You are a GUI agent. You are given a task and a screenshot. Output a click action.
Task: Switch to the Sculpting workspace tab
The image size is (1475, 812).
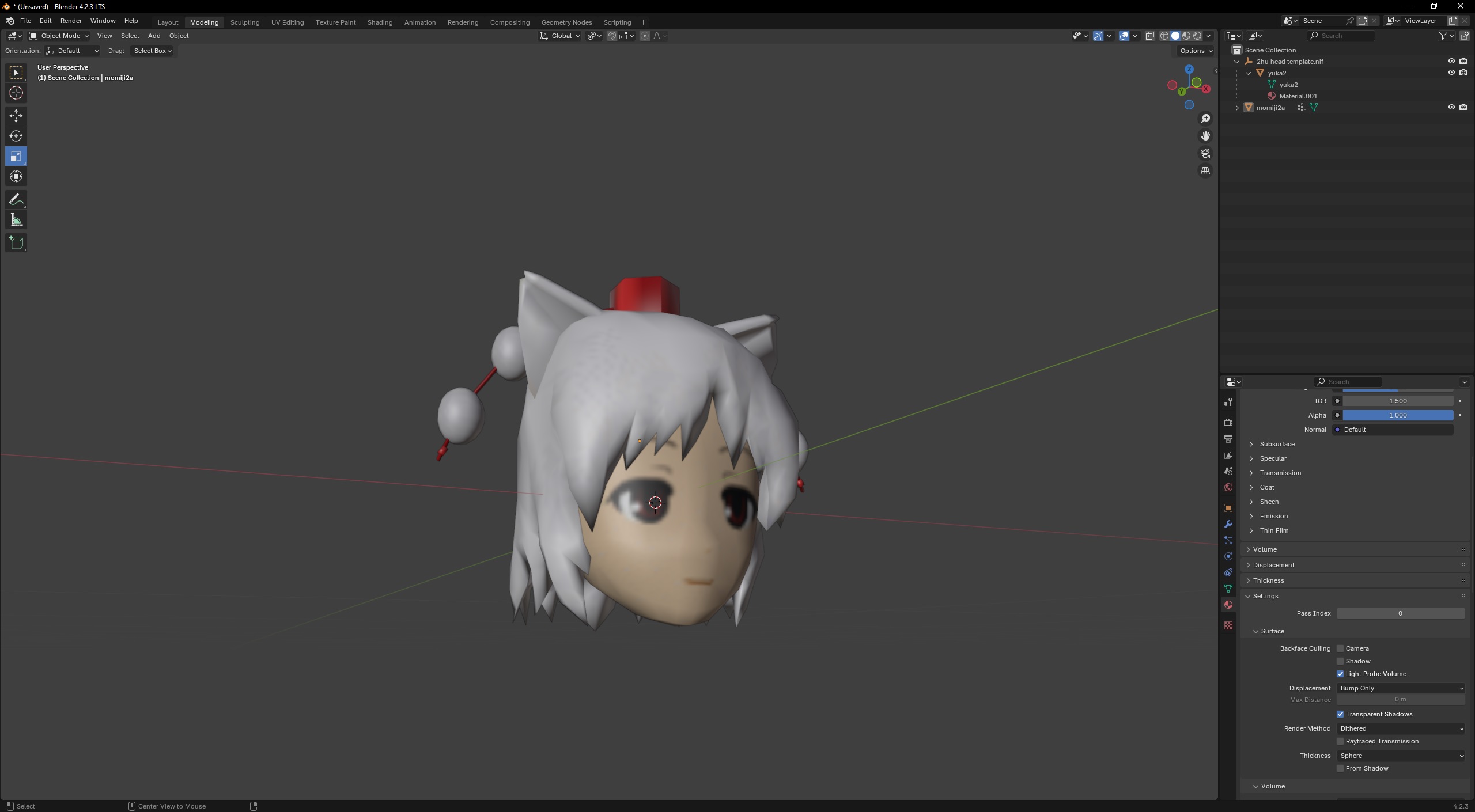click(245, 22)
